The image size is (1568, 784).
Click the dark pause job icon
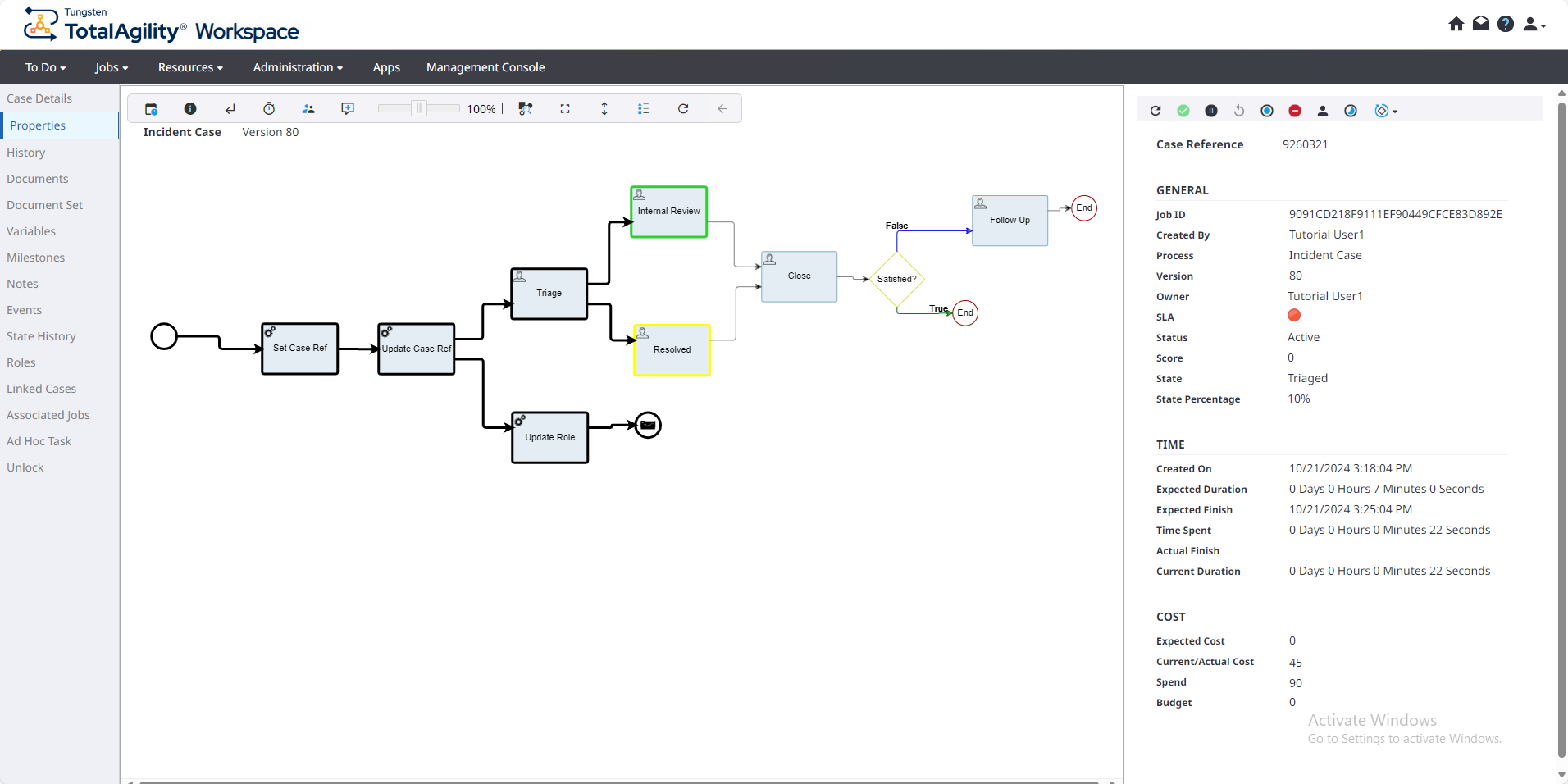point(1211,111)
